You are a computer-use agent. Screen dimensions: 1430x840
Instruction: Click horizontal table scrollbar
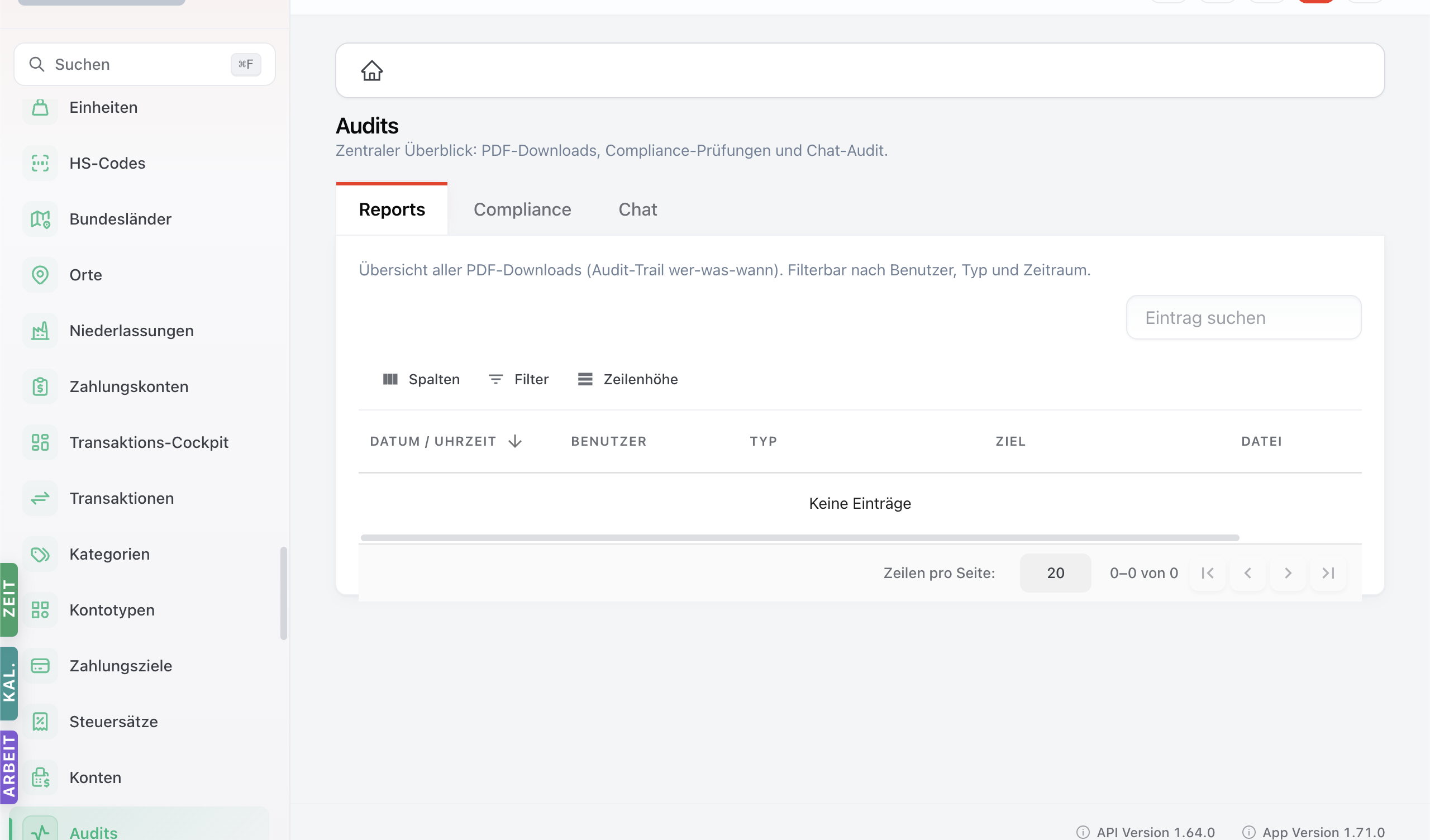pyautogui.click(x=799, y=537)
